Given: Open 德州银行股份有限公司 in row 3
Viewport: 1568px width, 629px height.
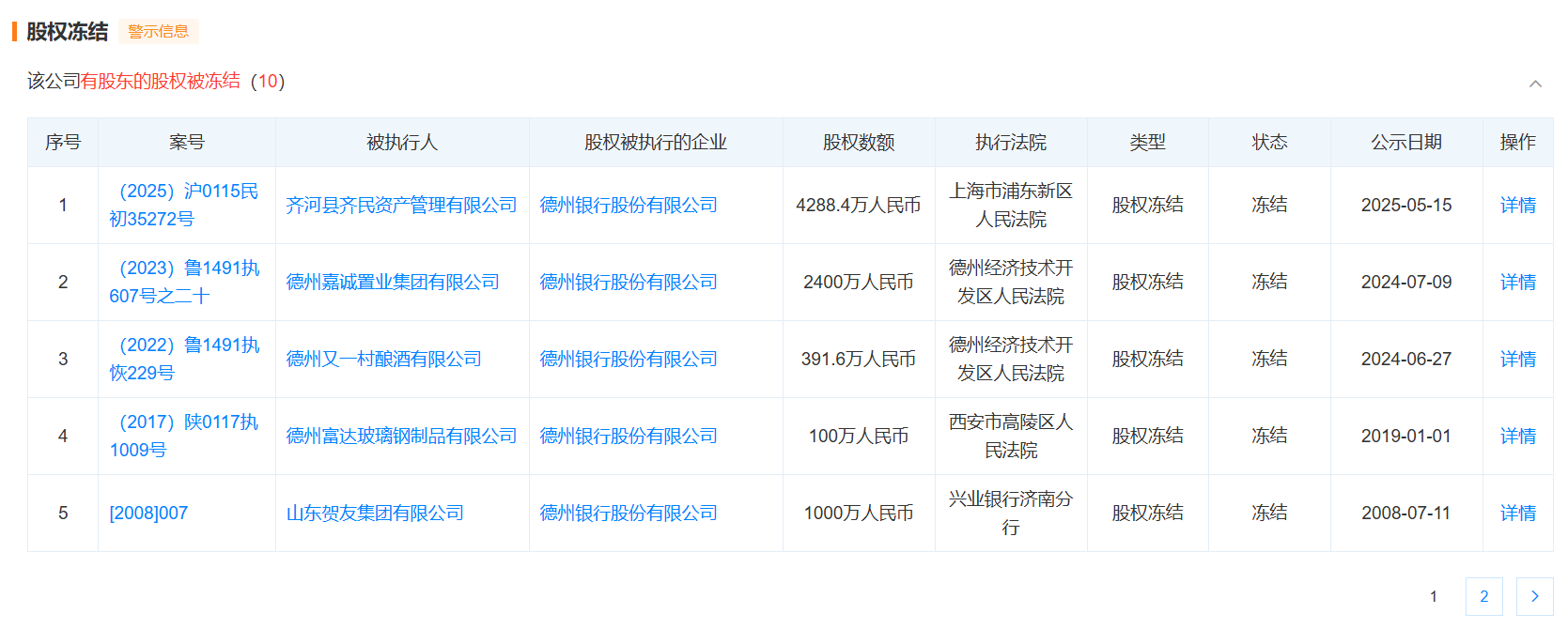Looking at the screenshot, I should 629,359.
